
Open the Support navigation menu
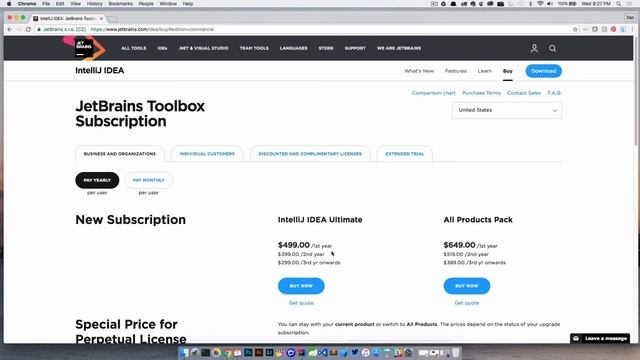coord(355,48)
